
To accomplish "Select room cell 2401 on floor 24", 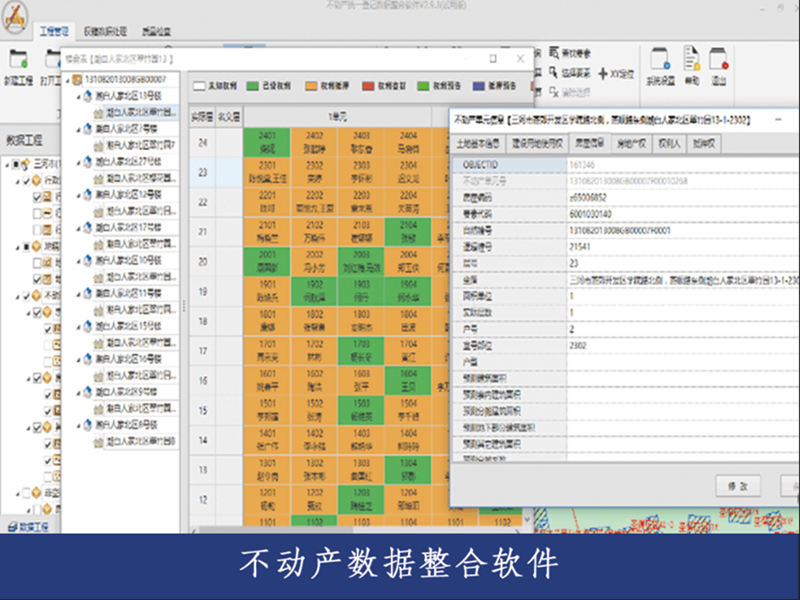I will [266, 142].
